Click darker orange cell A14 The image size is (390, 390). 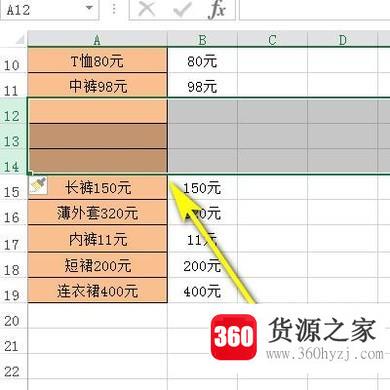click(x=97, y=162)
